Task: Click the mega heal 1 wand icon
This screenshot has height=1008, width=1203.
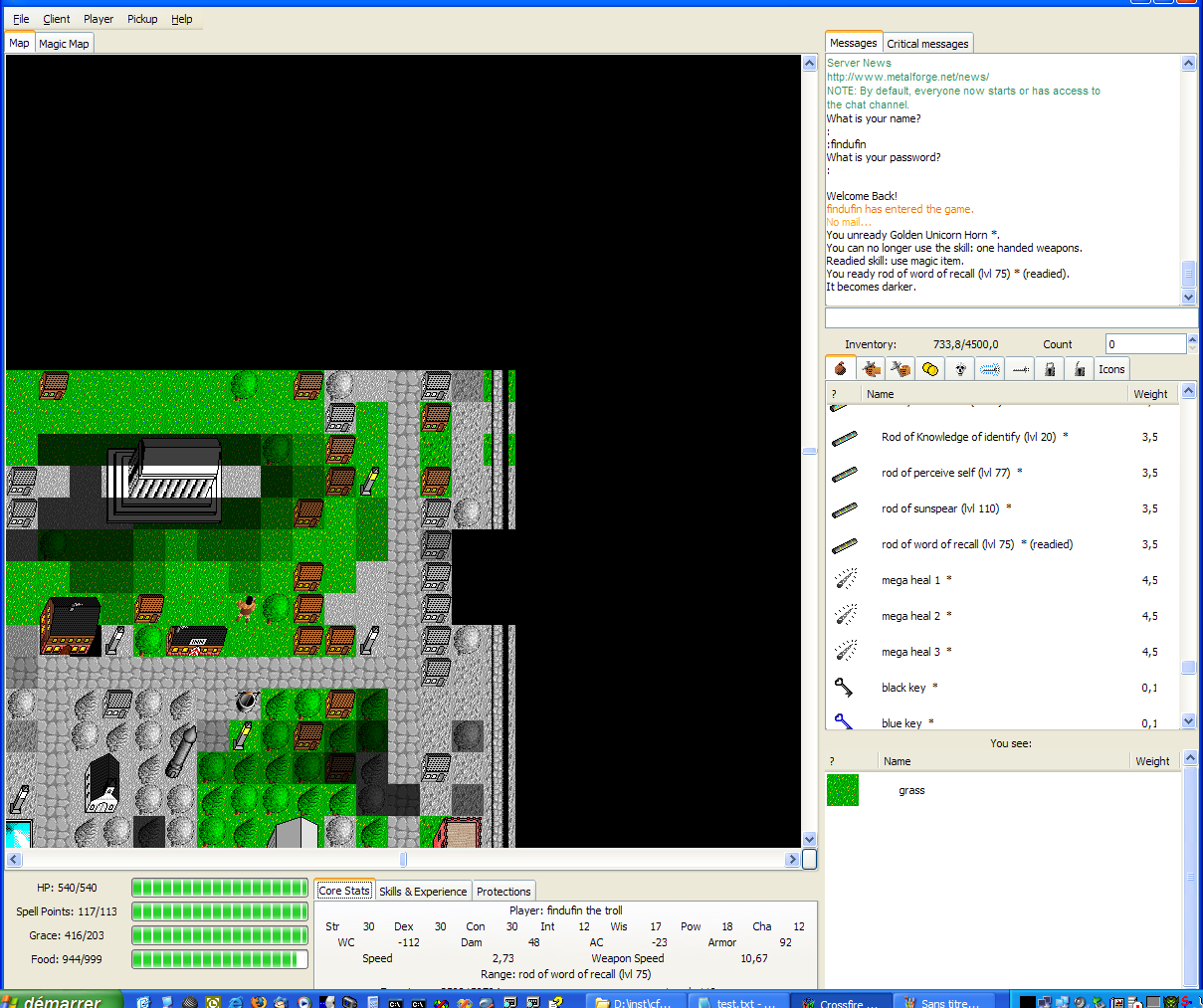Action: (845, 580)
